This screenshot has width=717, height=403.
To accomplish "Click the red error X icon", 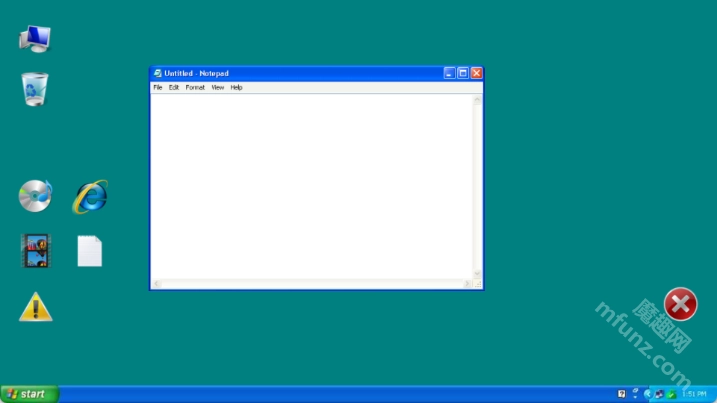I will click(x=681, y=304).
